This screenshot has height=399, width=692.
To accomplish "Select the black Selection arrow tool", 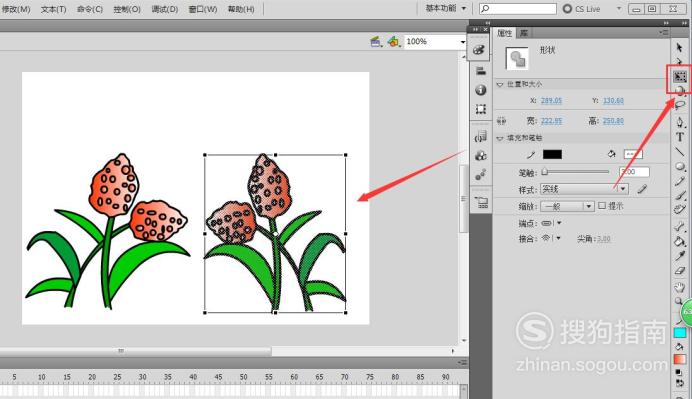I will [680, 47].
